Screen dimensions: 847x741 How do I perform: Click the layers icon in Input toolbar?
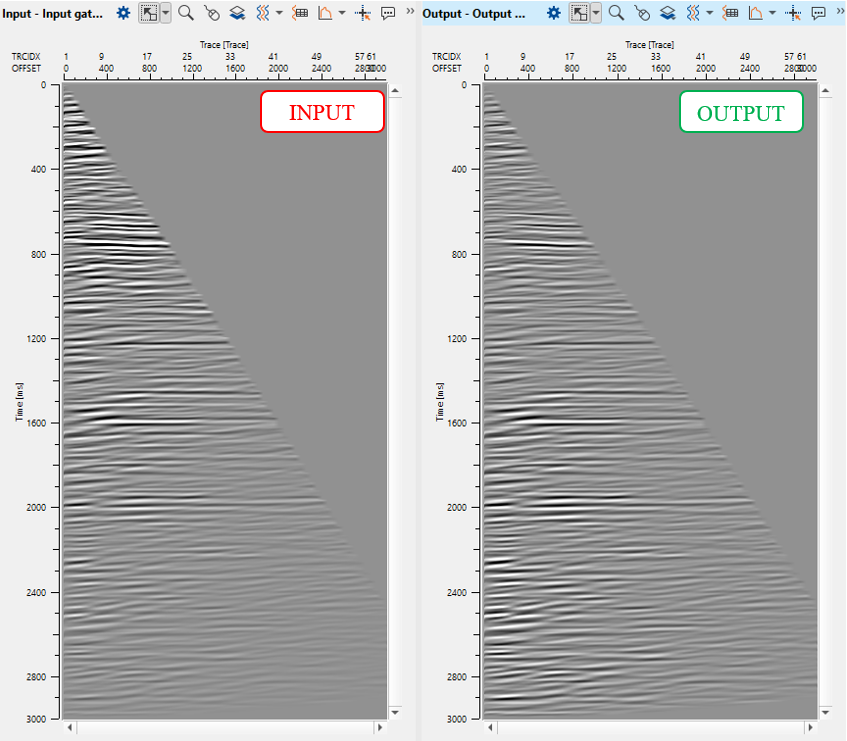tap(237, 13)
